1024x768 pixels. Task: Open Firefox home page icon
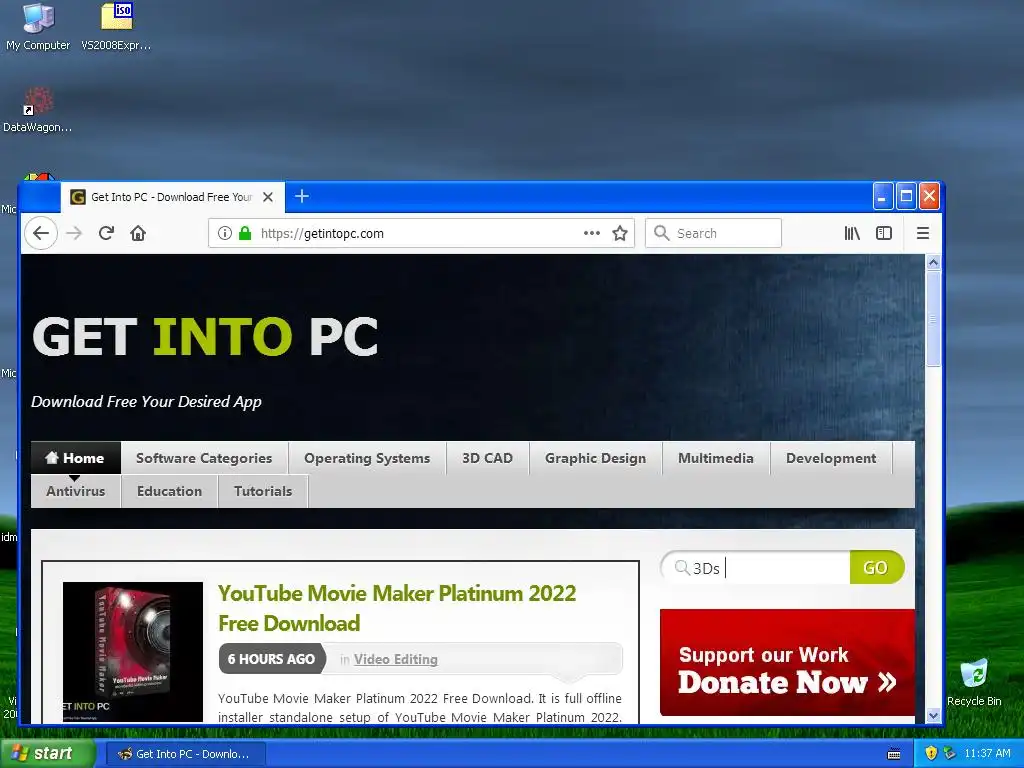[x=138, y=233]
